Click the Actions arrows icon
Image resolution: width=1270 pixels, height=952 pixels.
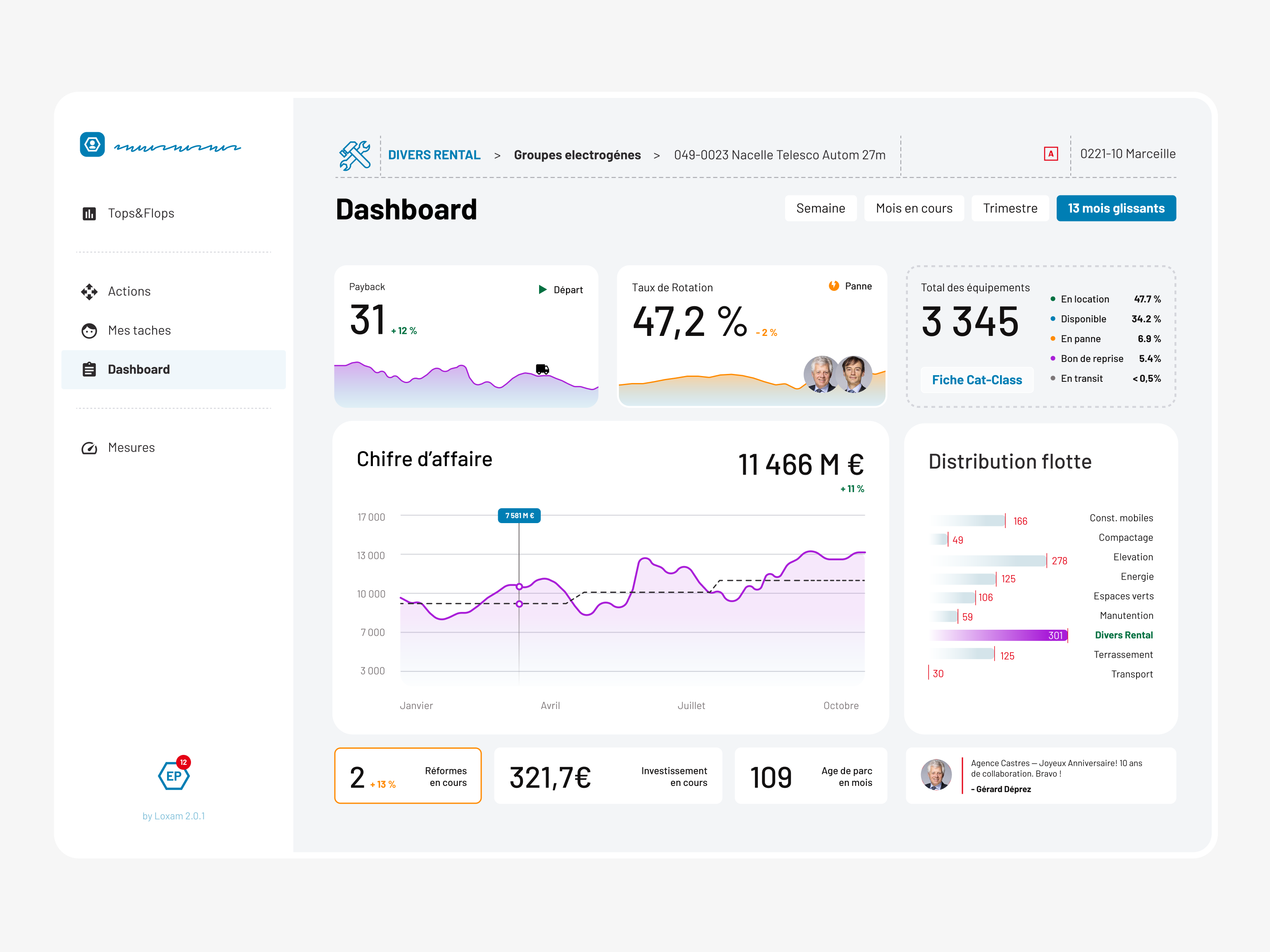click(x=89, y=292)
